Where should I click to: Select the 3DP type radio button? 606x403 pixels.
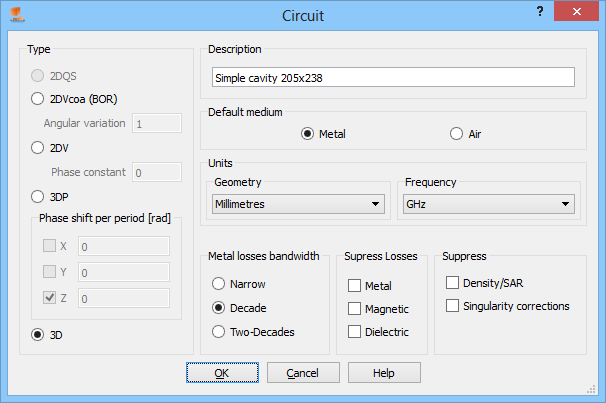pyautogui.click(x=38, y=196)
